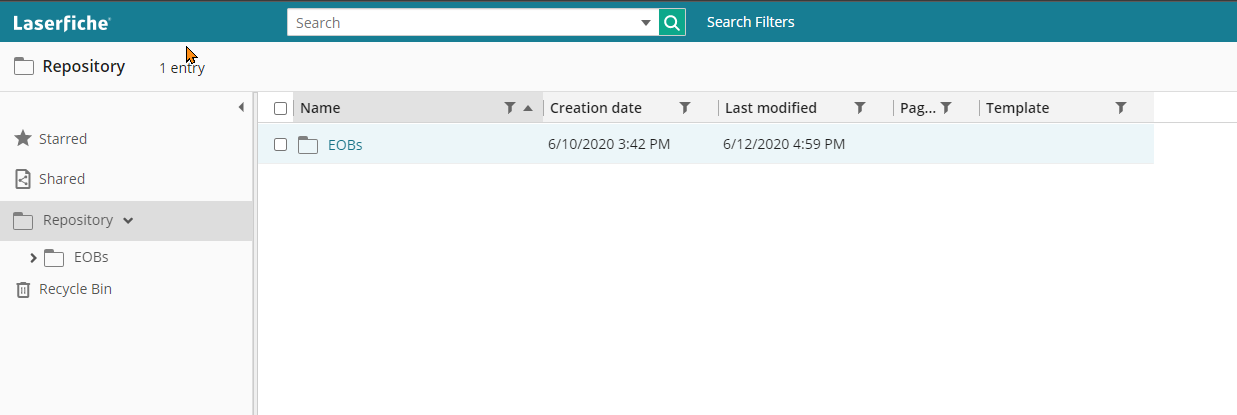Open the Creation date filter icon
The height and width of the screenshot is (415, 1237).
pos(685,107)
